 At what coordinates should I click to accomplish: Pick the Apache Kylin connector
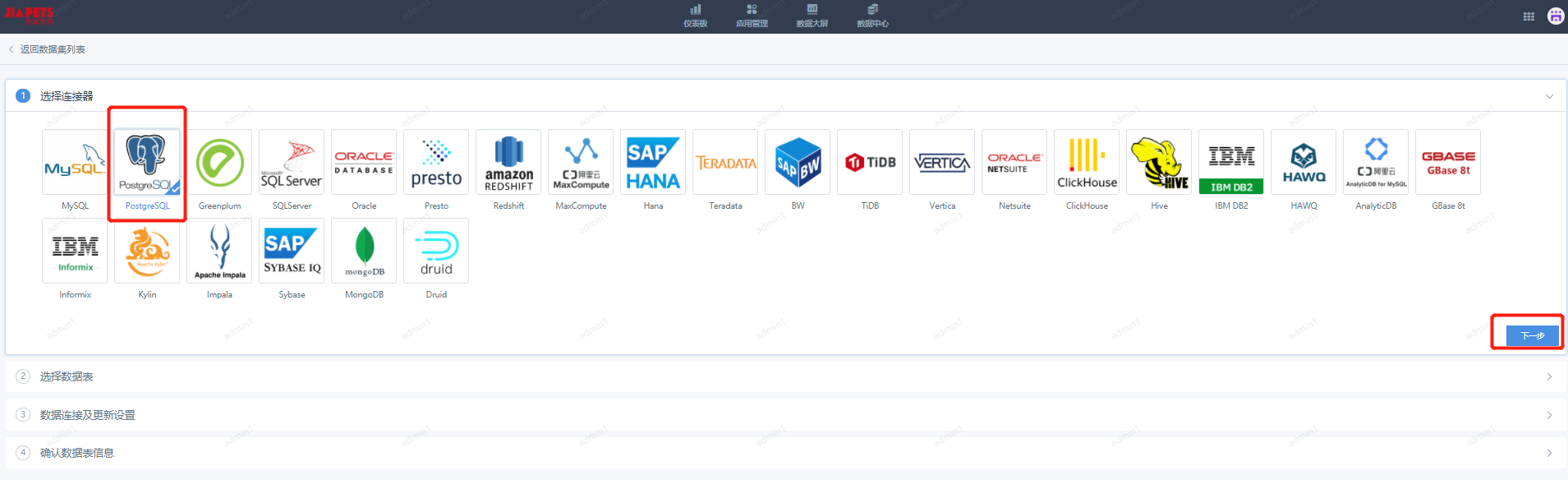pyautogui.click(x=147, y=251)
